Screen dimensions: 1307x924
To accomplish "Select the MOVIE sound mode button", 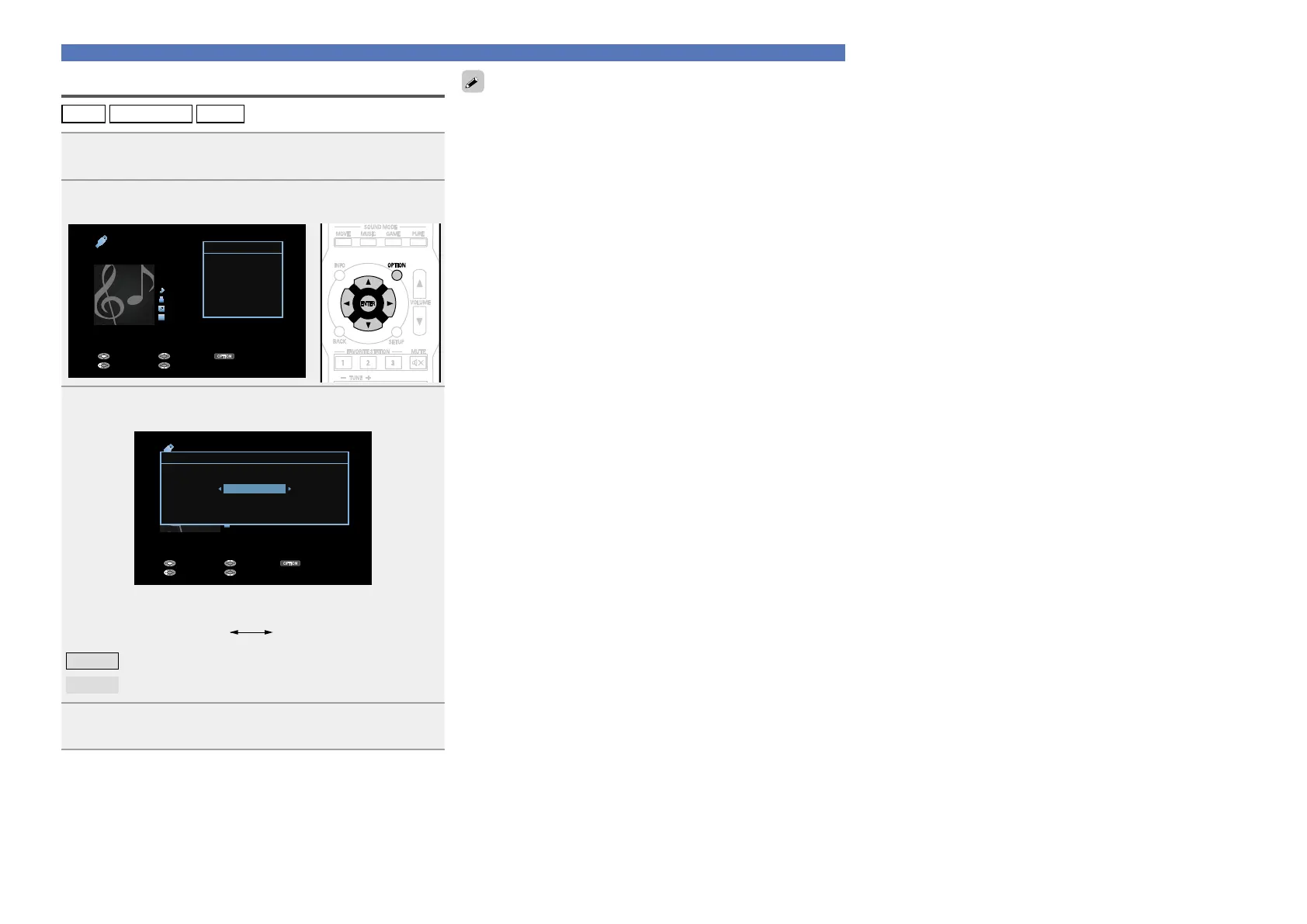I will tap(343, 241).
